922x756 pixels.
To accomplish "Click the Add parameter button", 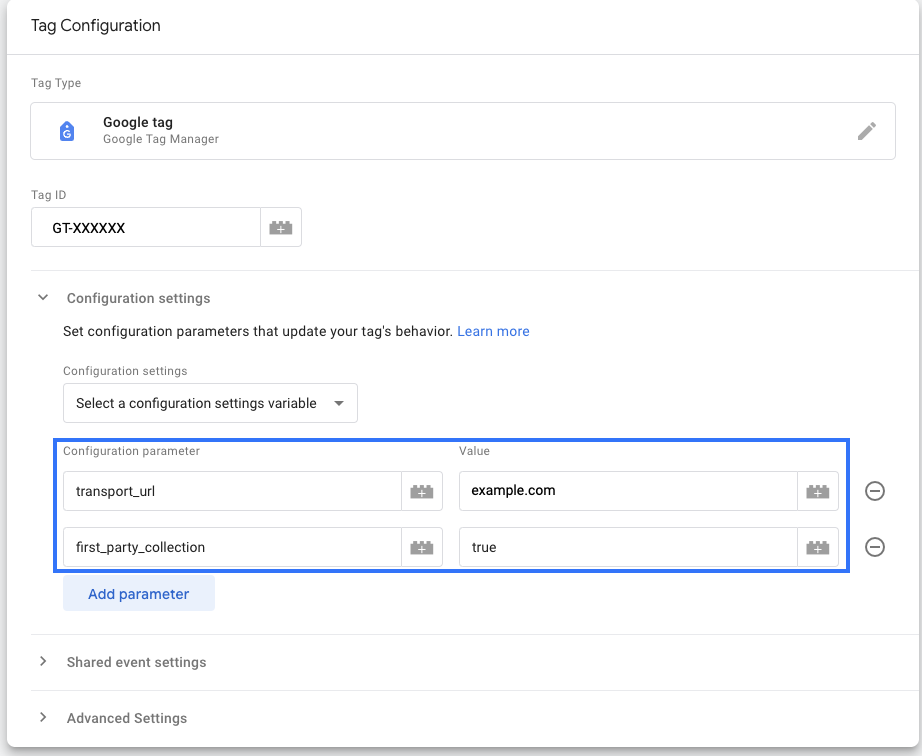I will pyautogui.click(x=138, y=593).
